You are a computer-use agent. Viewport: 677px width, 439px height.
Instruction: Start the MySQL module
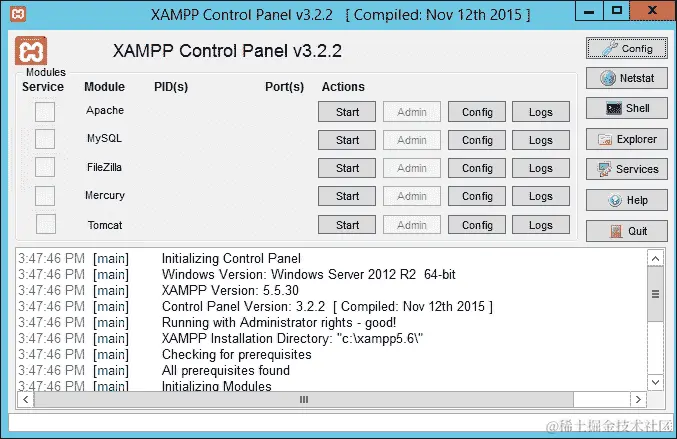coord(347,140)
